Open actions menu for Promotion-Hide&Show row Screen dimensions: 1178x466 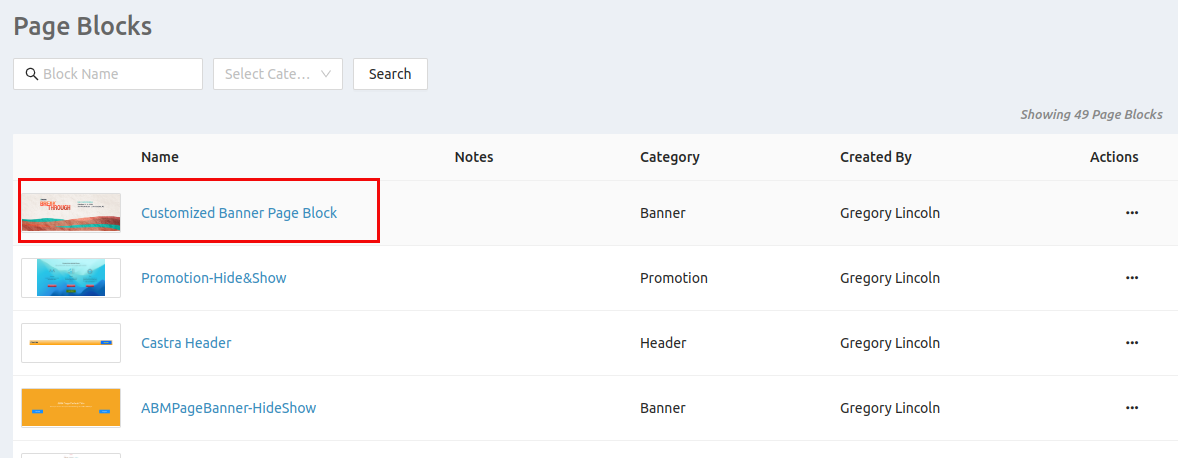(1131, 277)
